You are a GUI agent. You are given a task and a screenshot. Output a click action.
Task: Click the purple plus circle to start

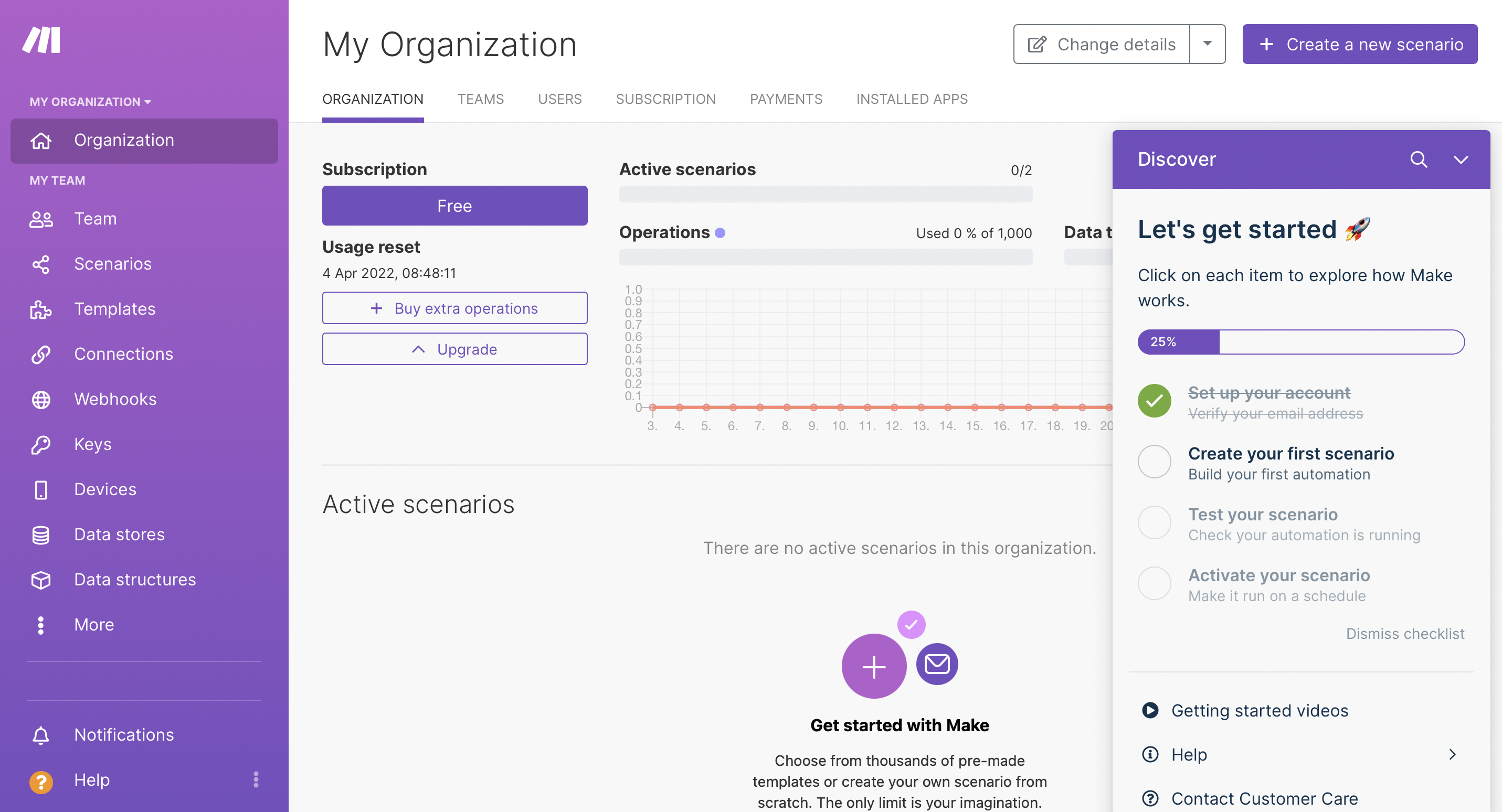pyautogui.click(x=873, y=666)
